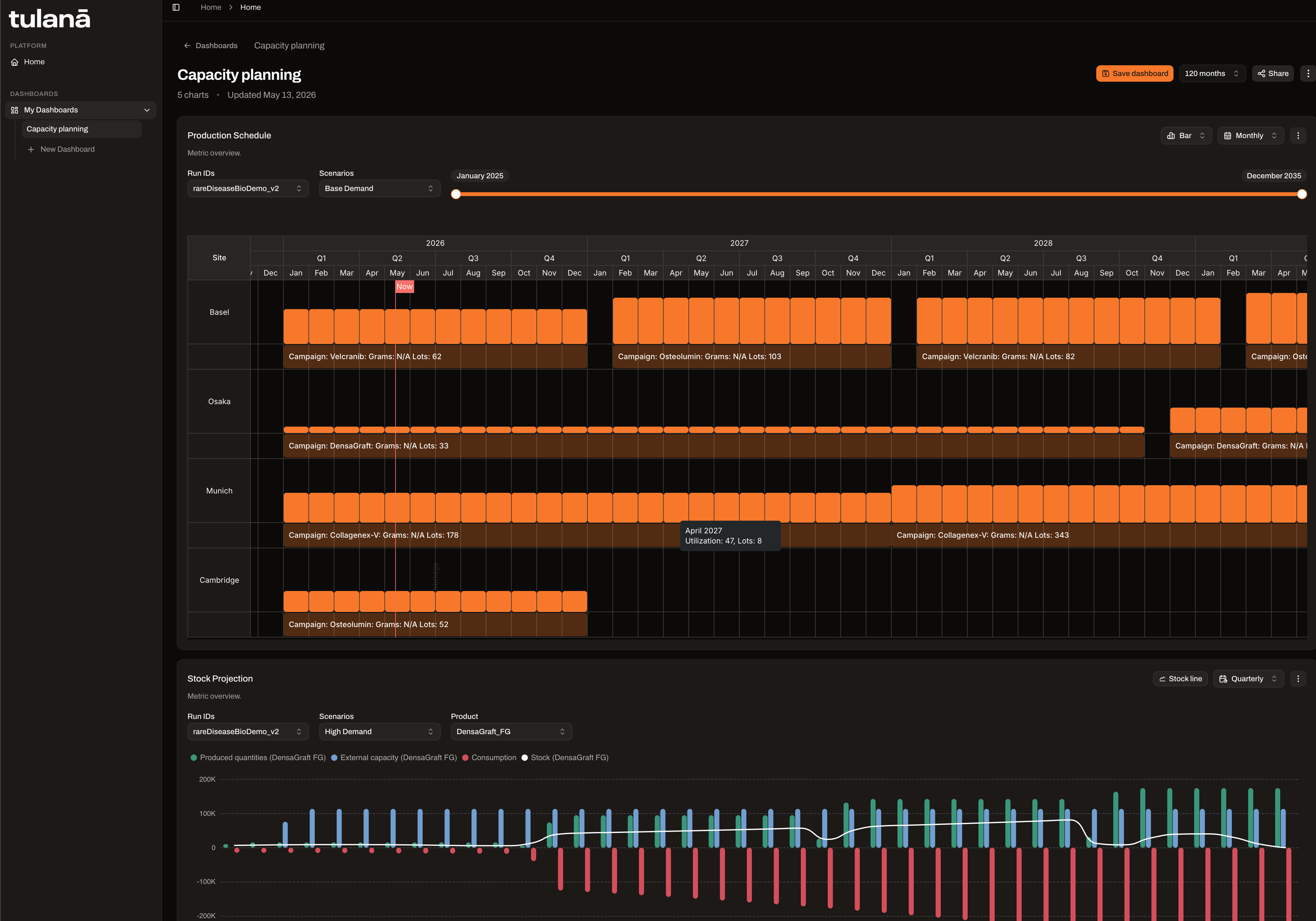Click the December 2035 slider handle
Image resolution: width=1316 pixels, height=921 pixels.
1302,194
